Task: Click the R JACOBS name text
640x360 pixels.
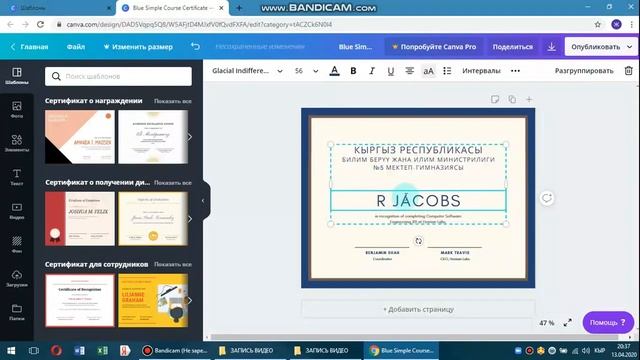Action: [x=418, y=201]
